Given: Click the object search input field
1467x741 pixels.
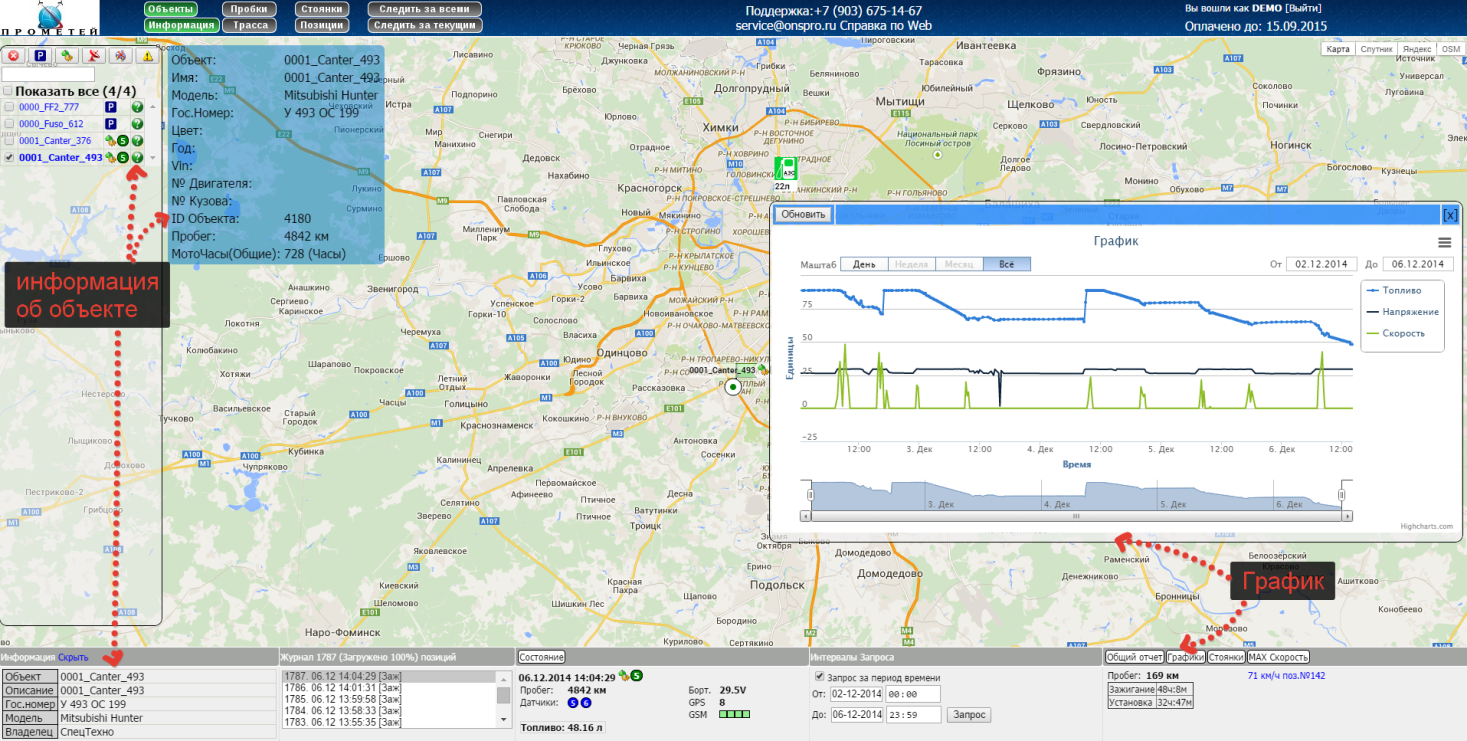Looking at the screenshot, I should (48, 75).
